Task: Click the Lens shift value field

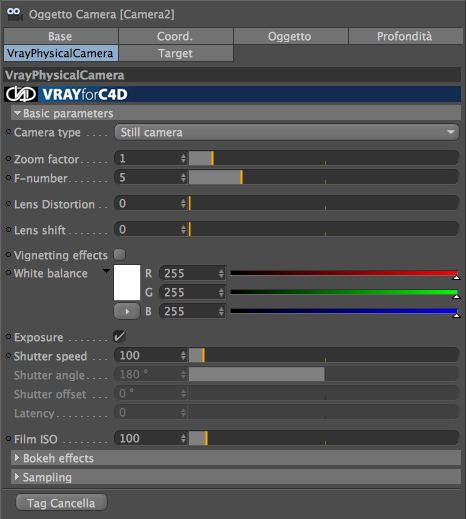Action: click(x=147, y=229)
